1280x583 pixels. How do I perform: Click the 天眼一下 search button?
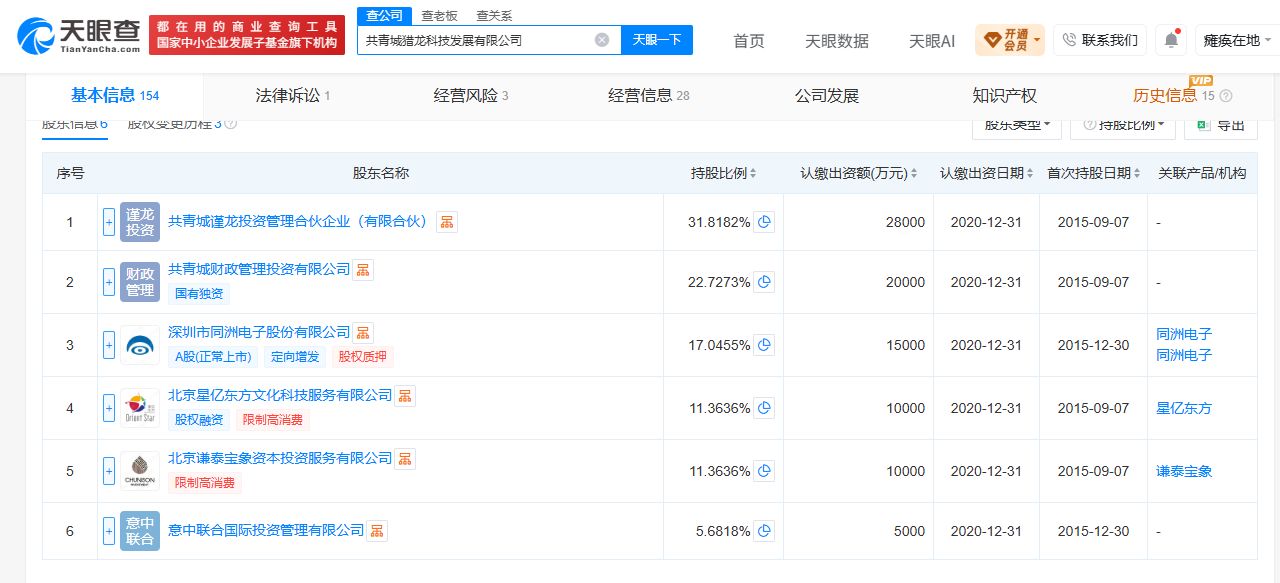[x=657, y=40]
